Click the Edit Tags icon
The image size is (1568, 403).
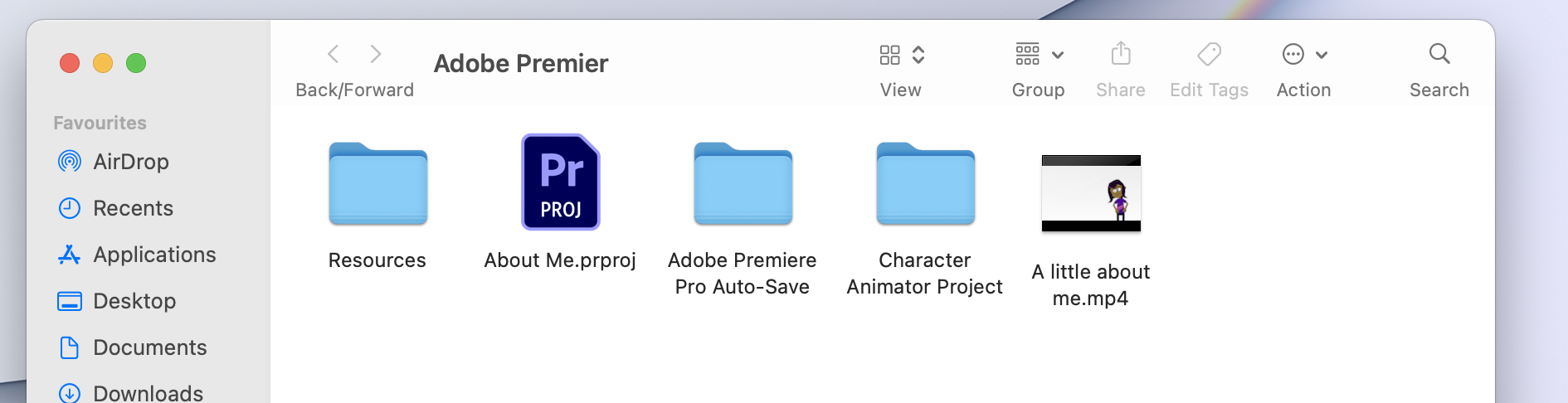click(x=1210, y=54)
